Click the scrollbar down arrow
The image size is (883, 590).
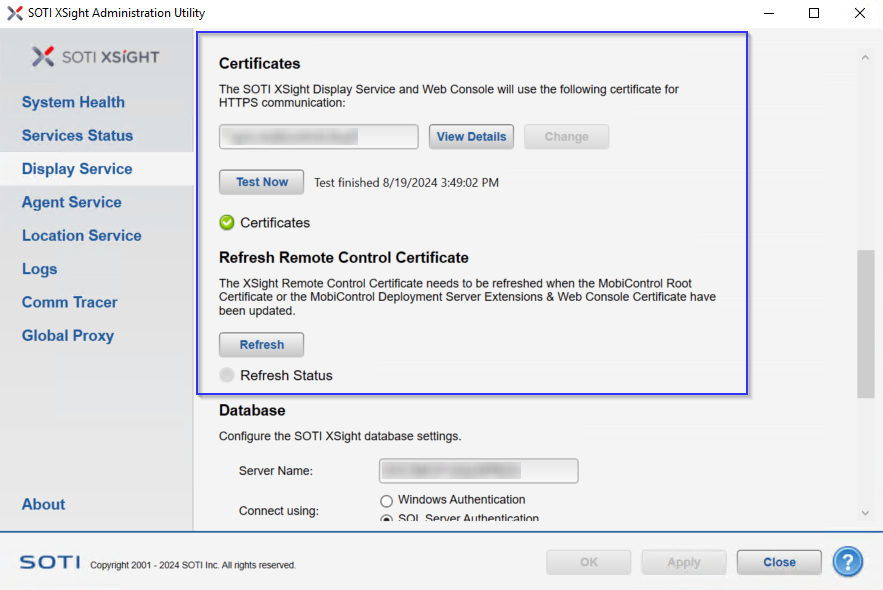[x=865, y=513]
